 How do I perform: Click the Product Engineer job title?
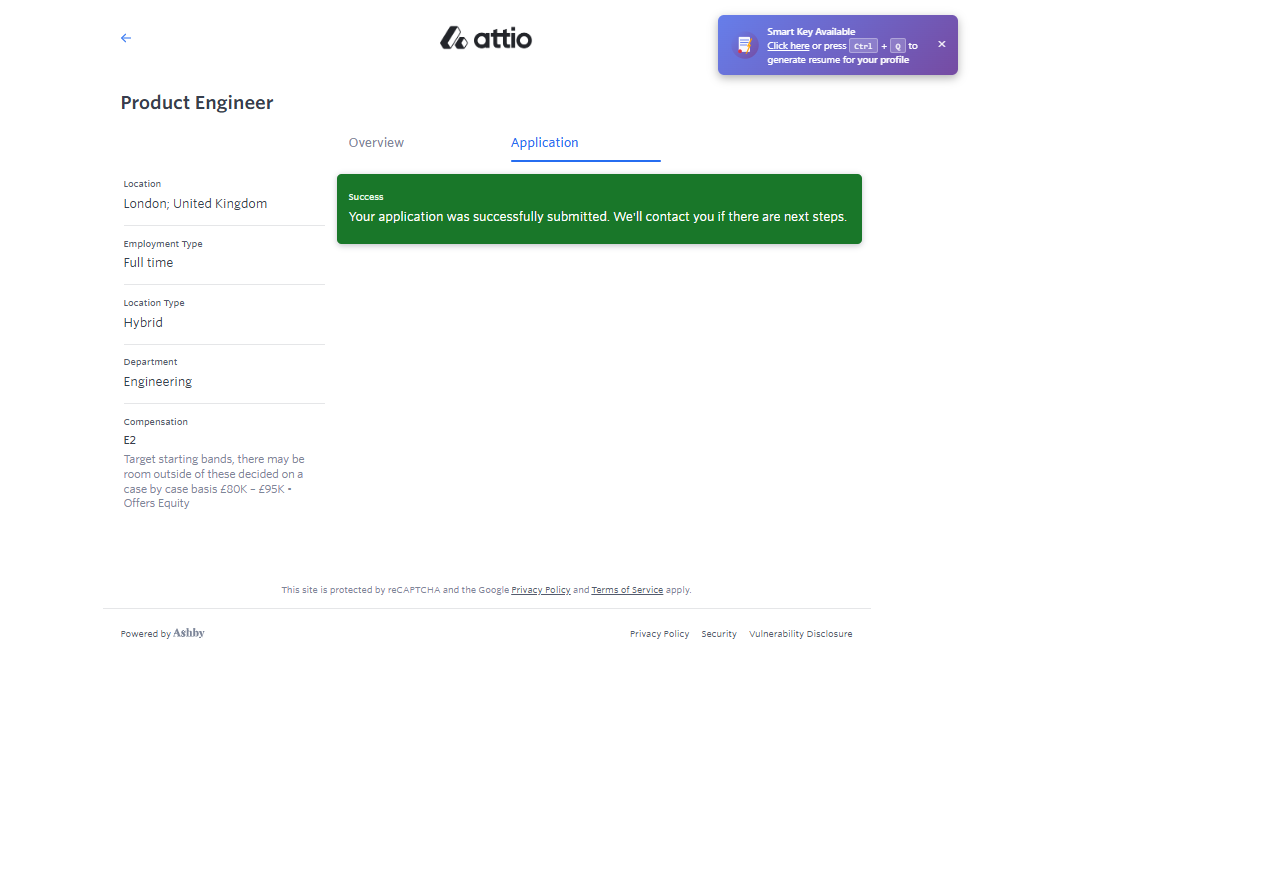pos(197,103)
